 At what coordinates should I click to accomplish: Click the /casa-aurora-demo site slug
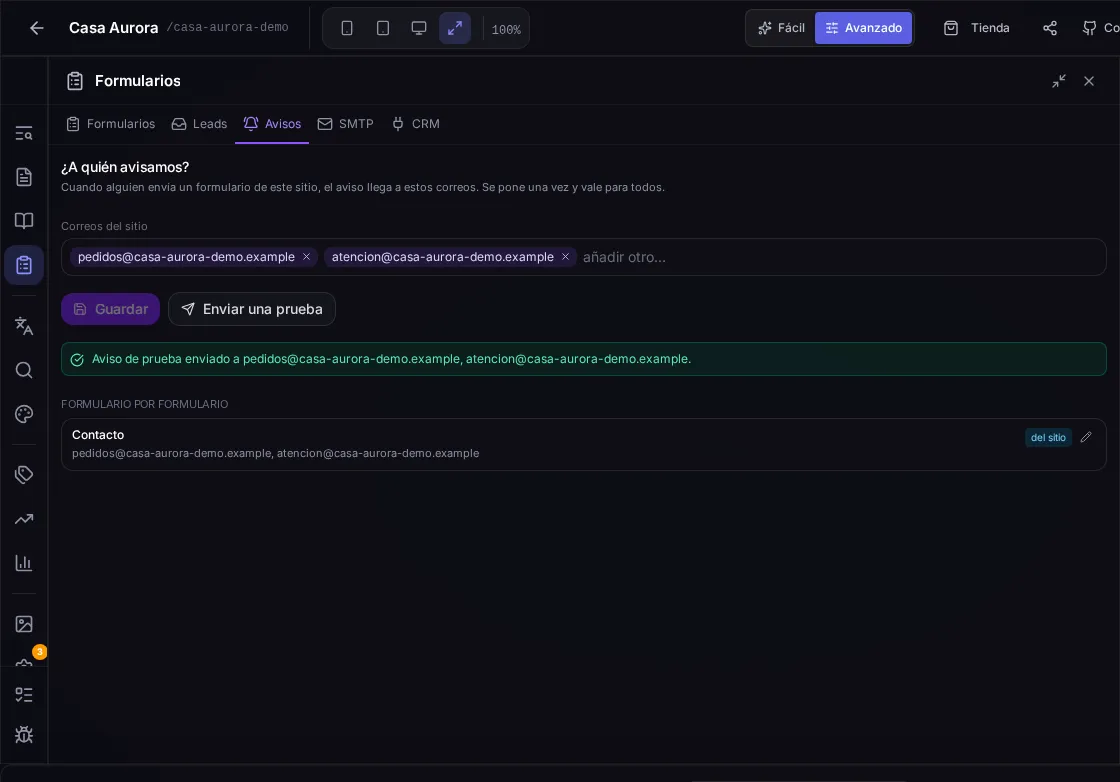click(x=227, y=27)
